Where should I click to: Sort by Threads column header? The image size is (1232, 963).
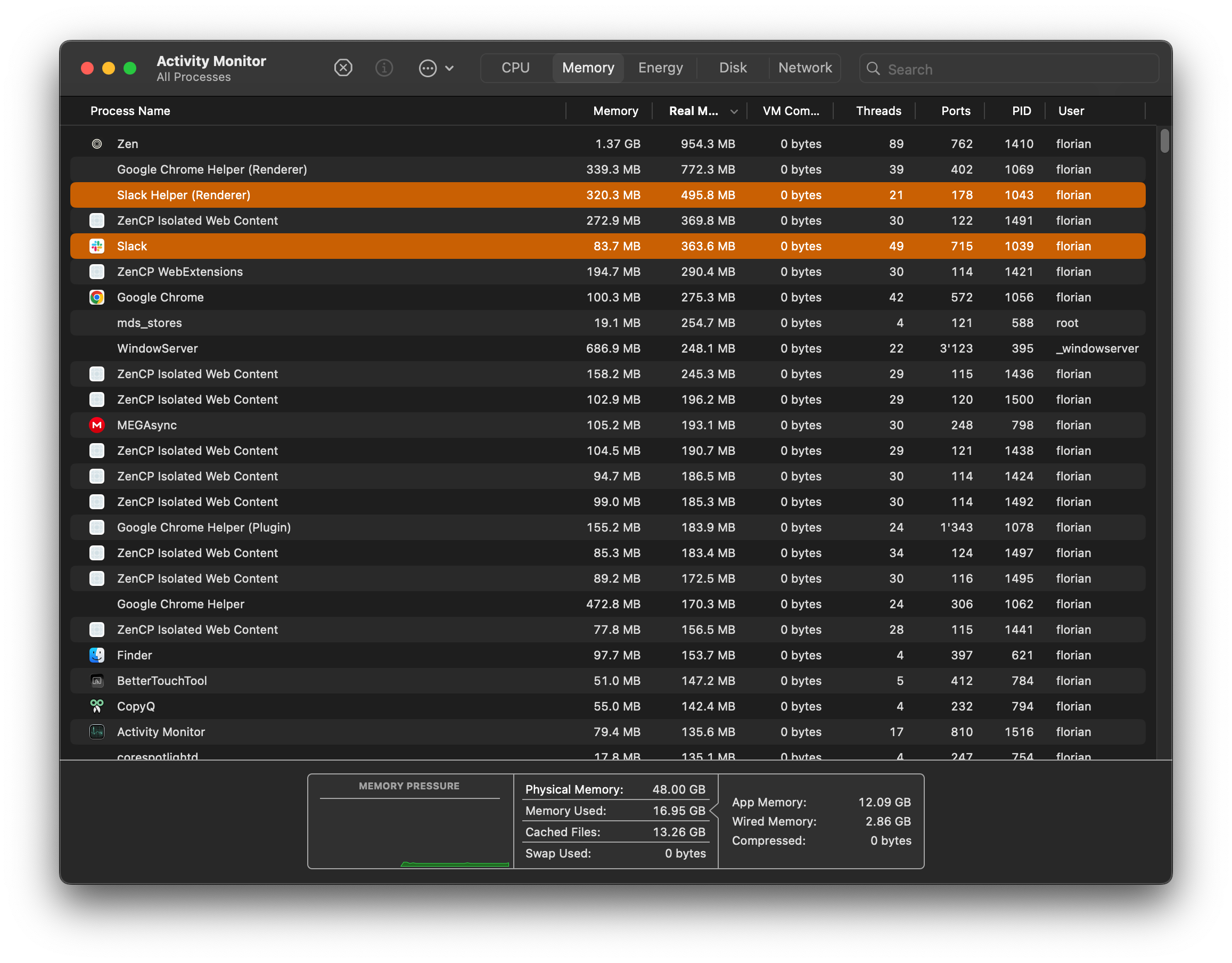(x=878, y=111)
